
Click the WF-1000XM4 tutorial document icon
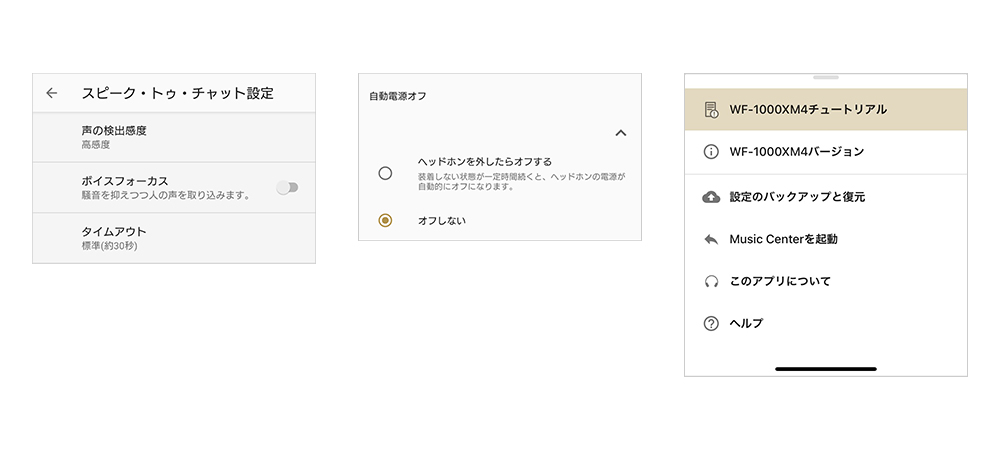tap(711, 110)
